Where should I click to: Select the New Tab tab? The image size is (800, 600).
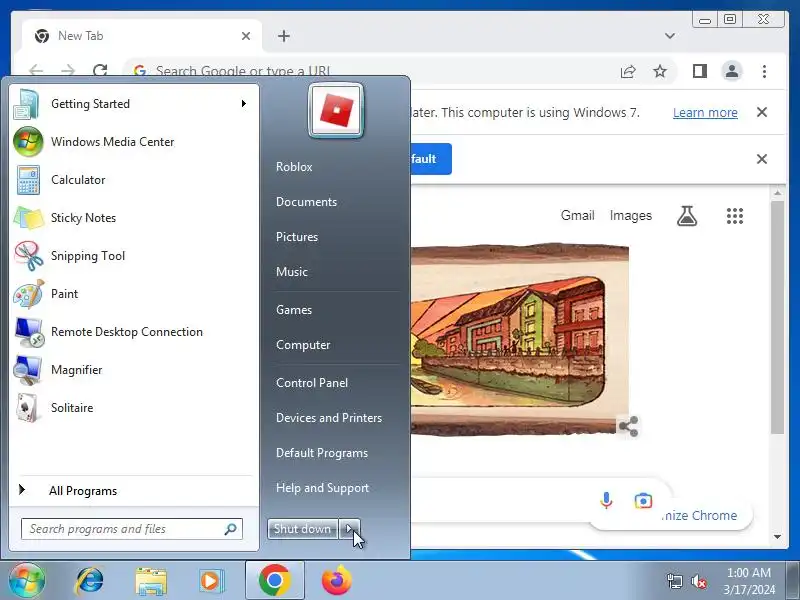tap(142, 36)
